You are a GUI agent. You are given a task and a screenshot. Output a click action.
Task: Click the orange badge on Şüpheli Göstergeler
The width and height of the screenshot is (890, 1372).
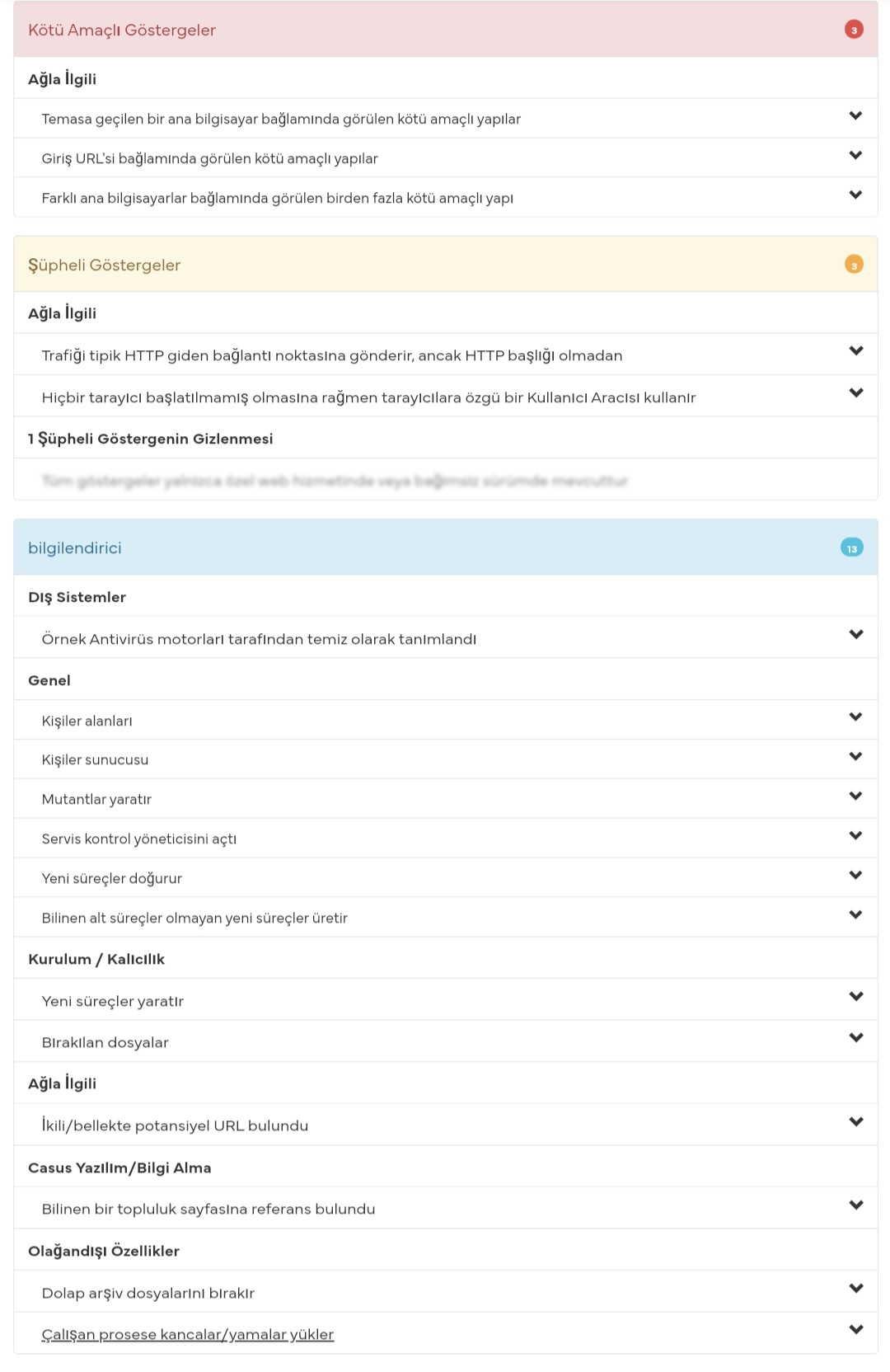point(854,265)
